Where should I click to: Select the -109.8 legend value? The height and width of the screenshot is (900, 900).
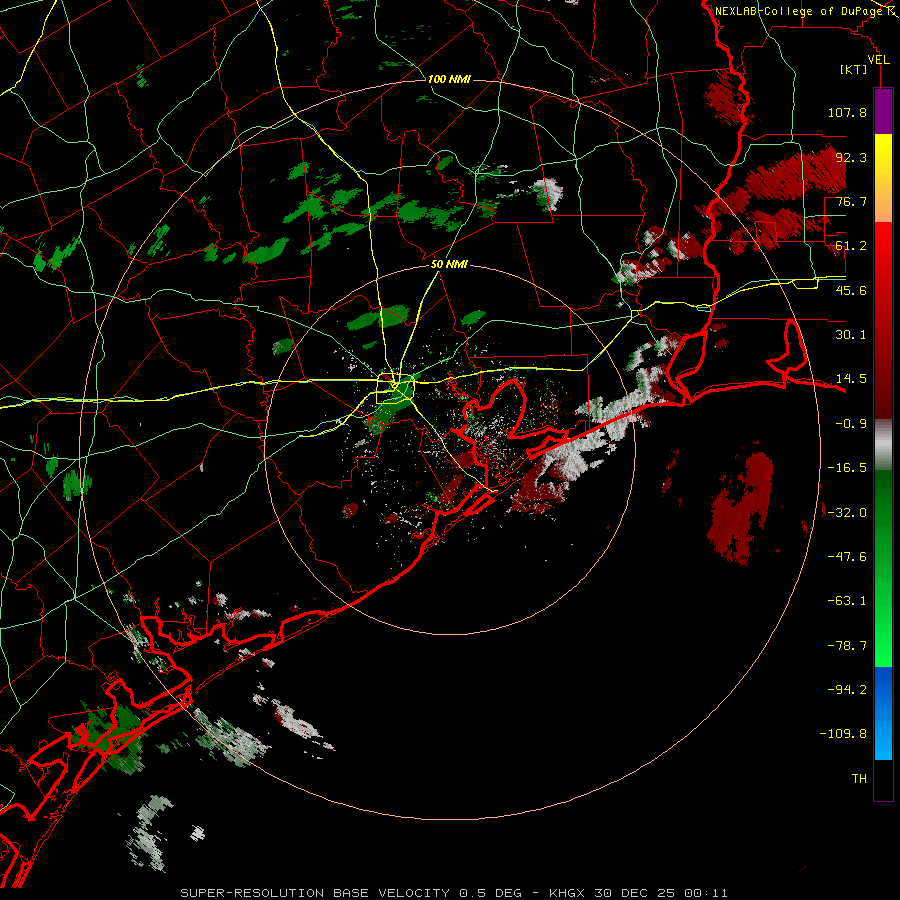pos(844,734)
